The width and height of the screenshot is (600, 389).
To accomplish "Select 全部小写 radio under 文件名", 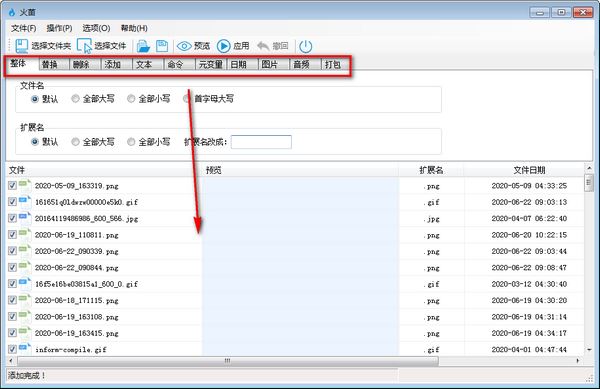I will [131, 99].
